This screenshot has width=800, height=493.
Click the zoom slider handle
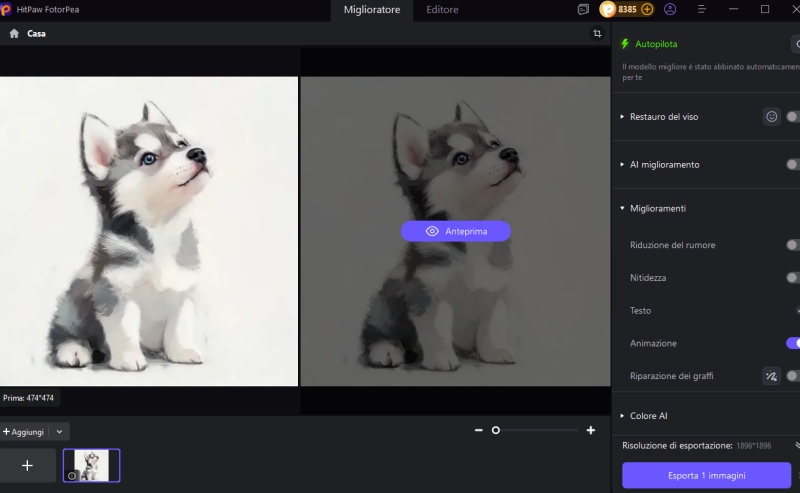495,430
